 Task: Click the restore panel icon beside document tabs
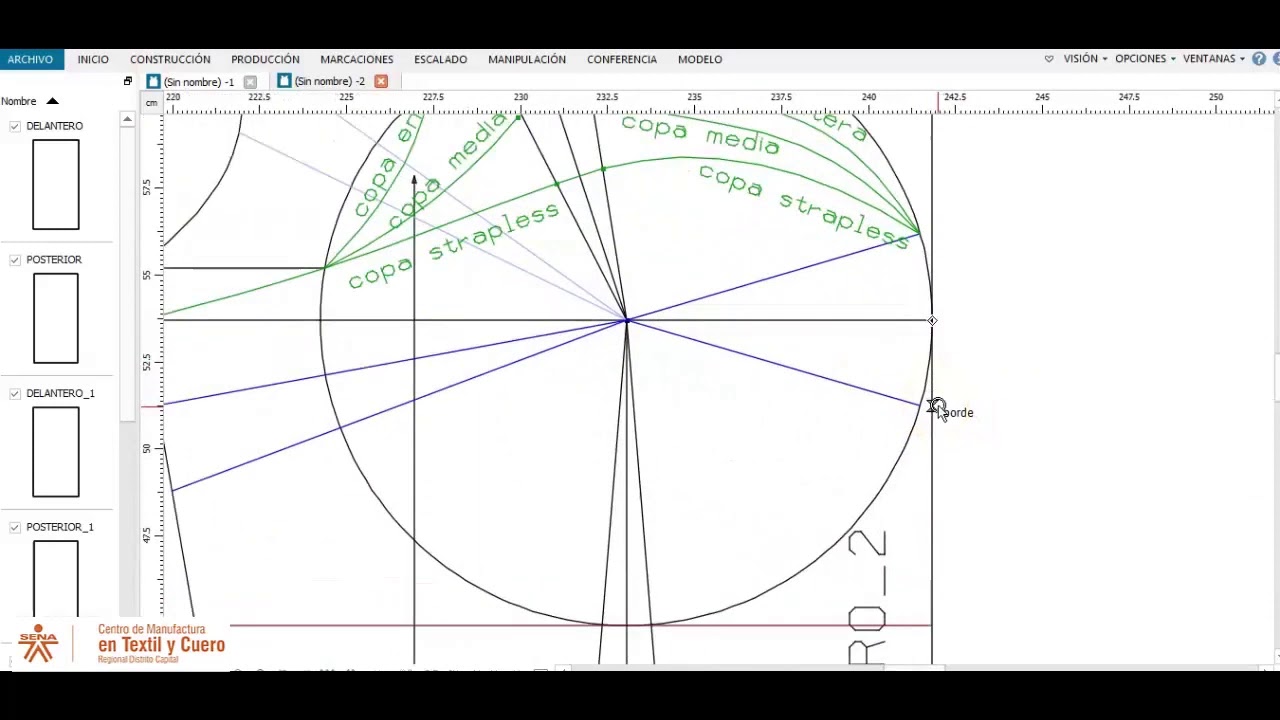(128, 81)
